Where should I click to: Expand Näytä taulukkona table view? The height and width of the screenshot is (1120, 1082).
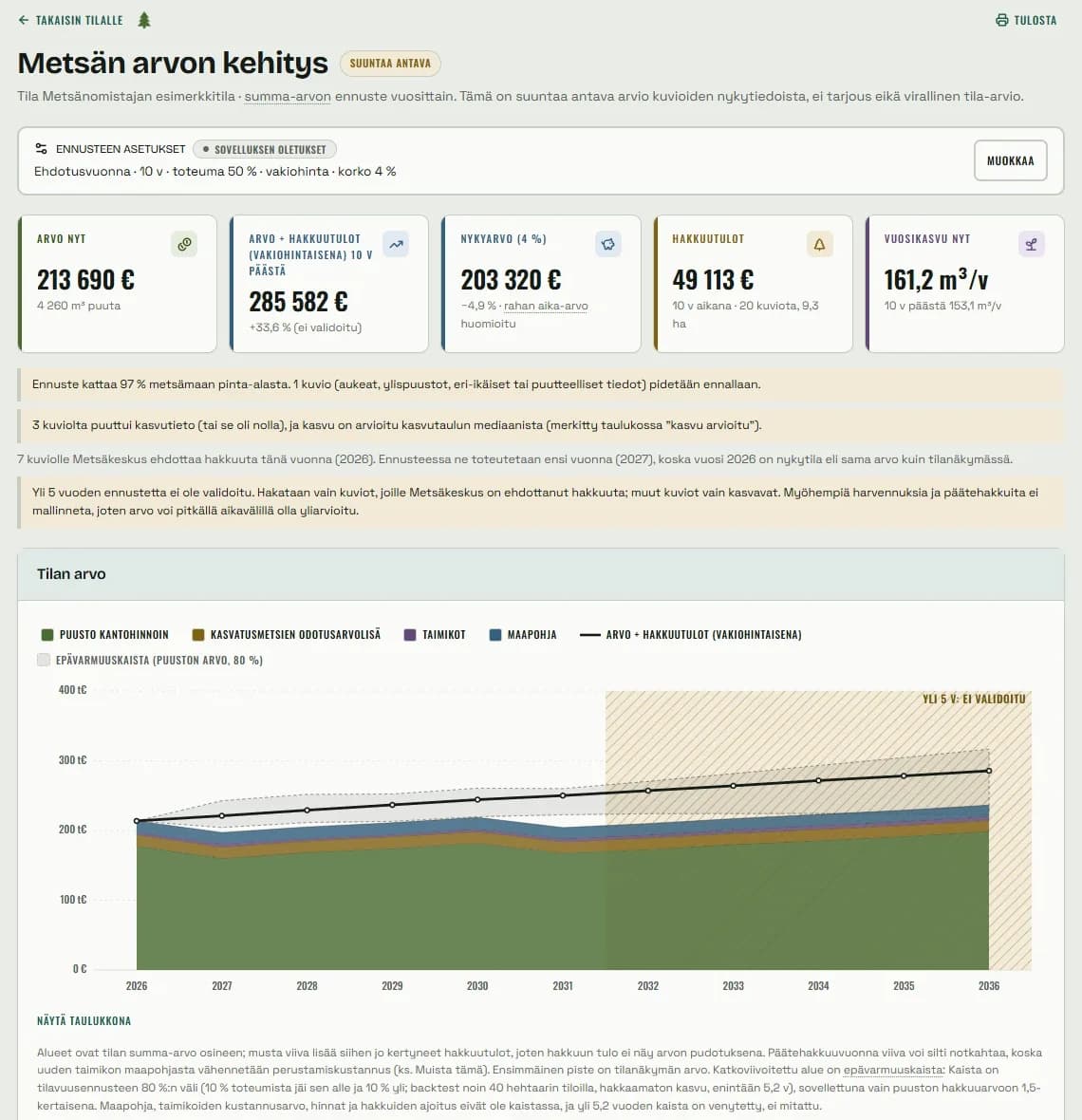click(x=84, y=1020)
